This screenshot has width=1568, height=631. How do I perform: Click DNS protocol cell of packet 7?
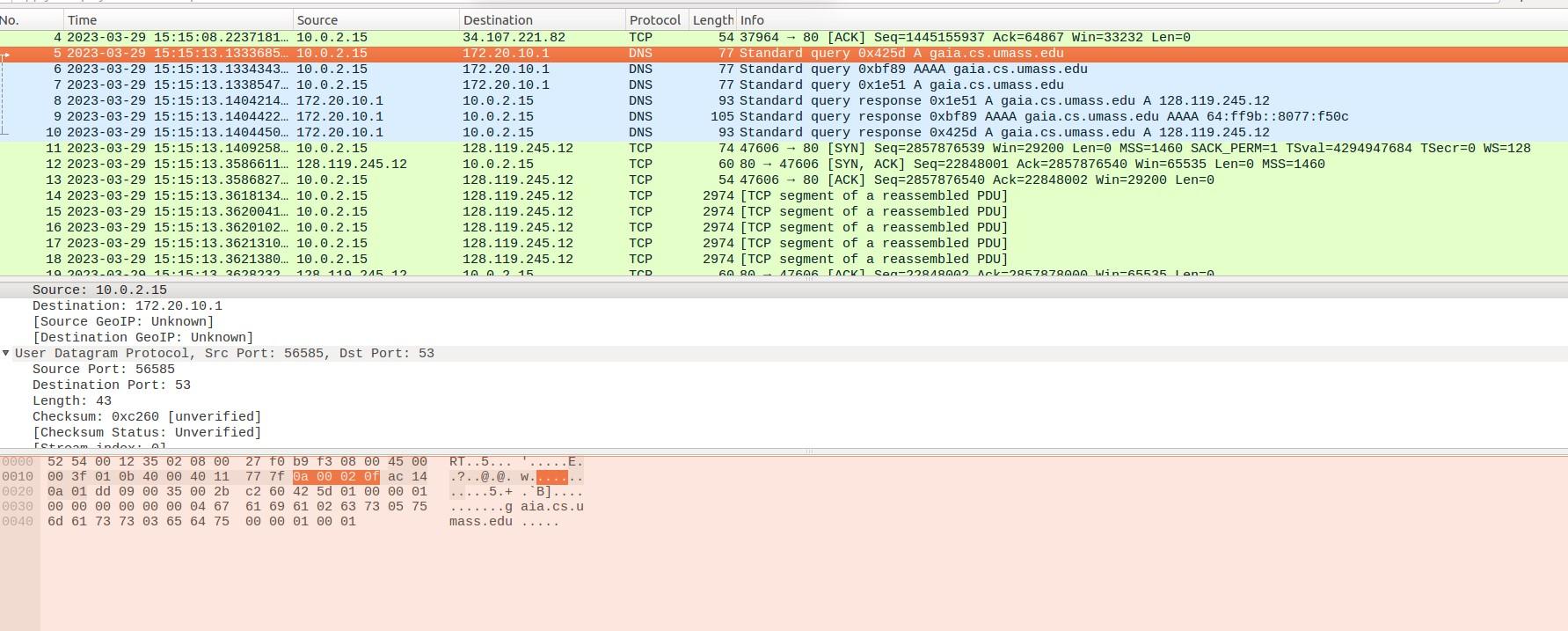(640, 84)
